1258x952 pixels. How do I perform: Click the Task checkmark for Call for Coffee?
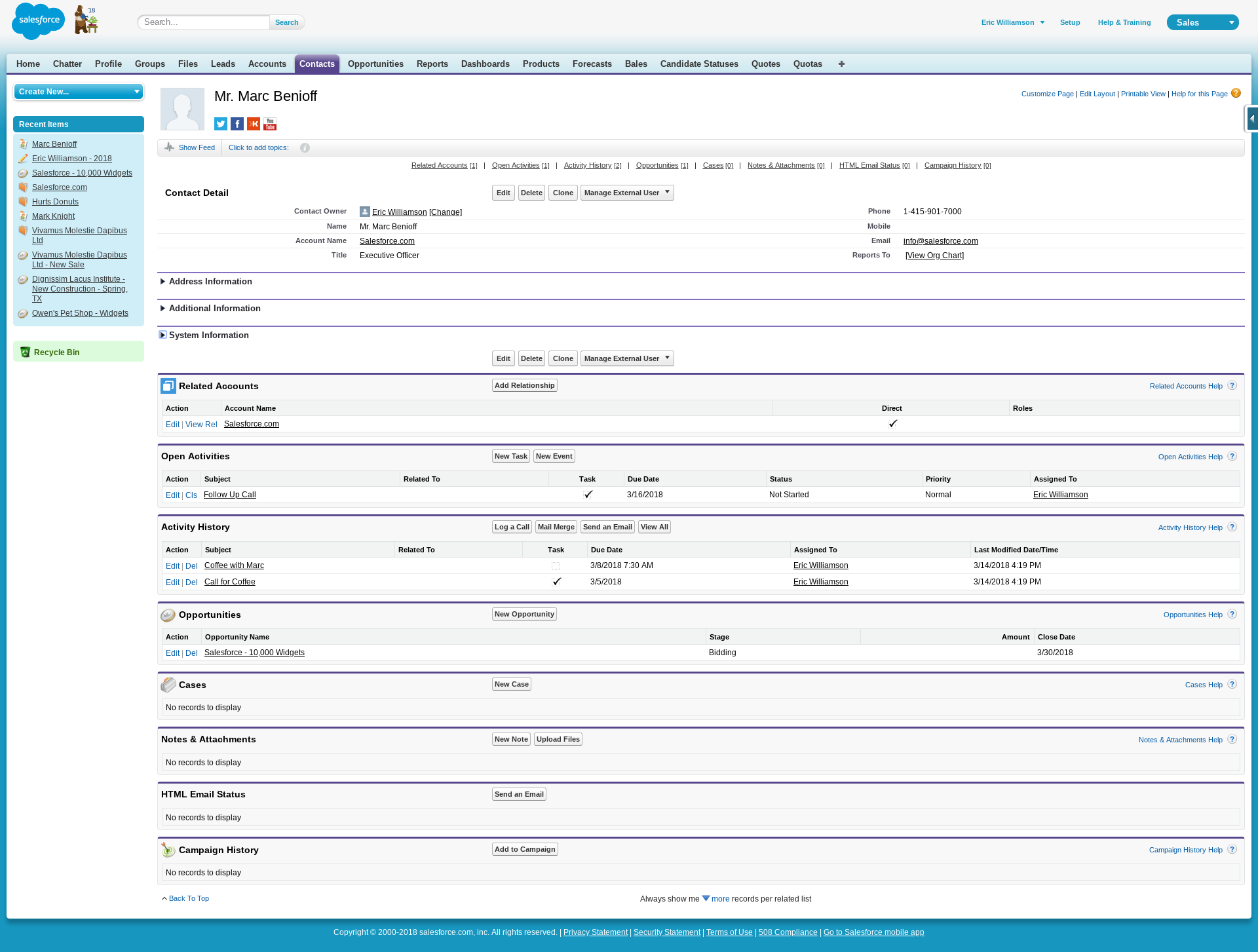pos(557,582)
